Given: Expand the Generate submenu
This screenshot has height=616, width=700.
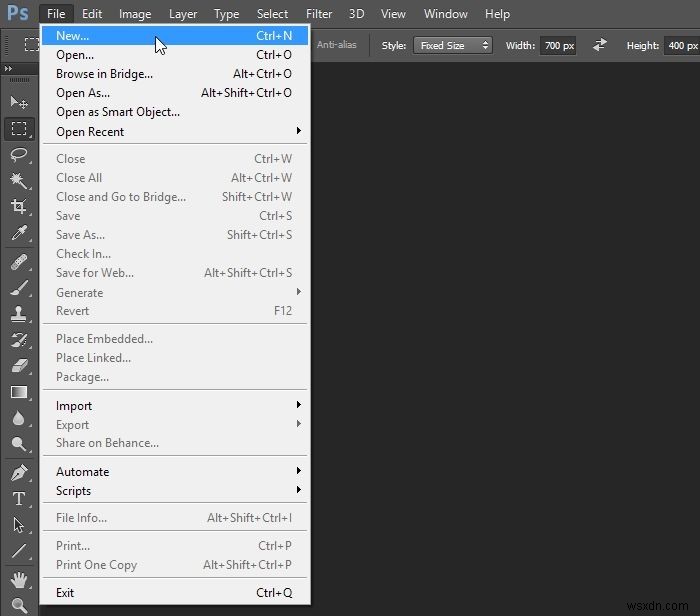Looking at the screenshot, I should pos(175,292).
